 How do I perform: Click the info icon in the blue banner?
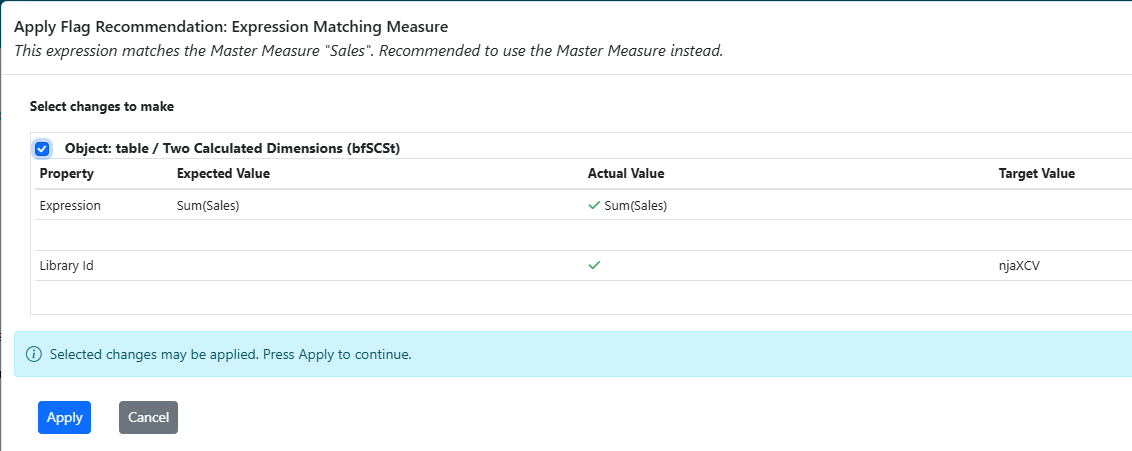(x=34, y=355)
